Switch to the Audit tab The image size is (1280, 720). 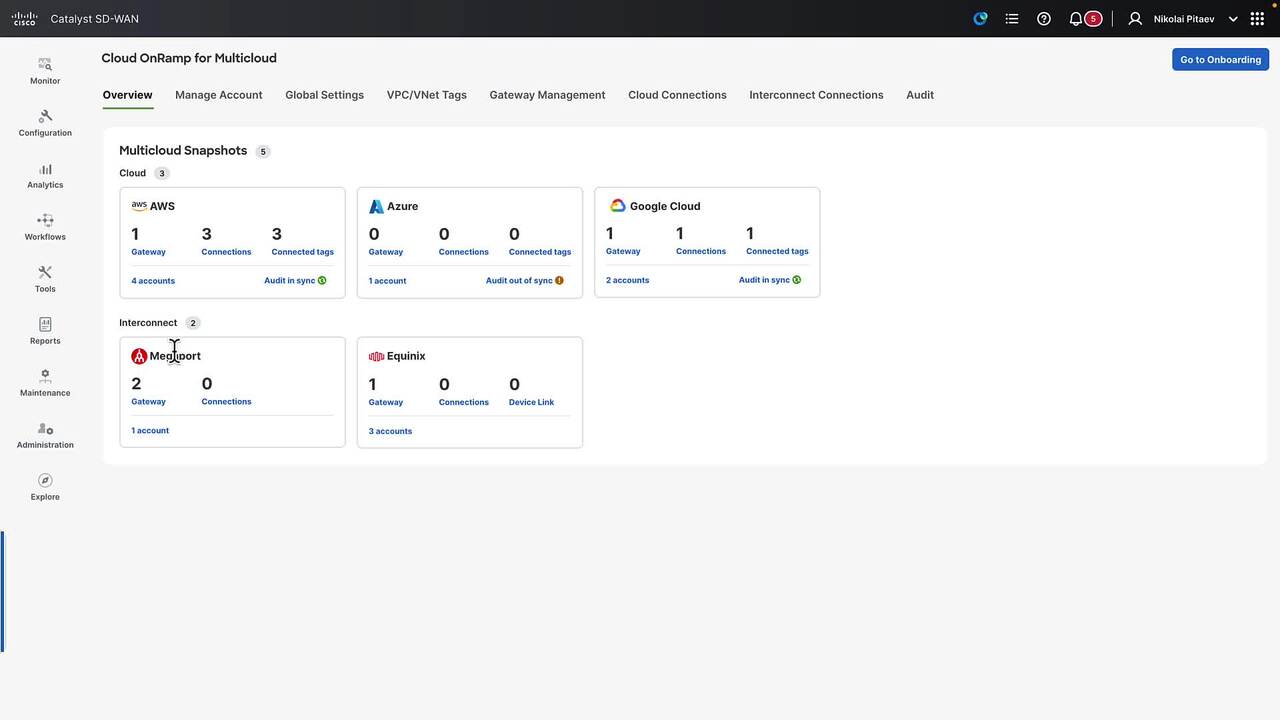[920, 95]
